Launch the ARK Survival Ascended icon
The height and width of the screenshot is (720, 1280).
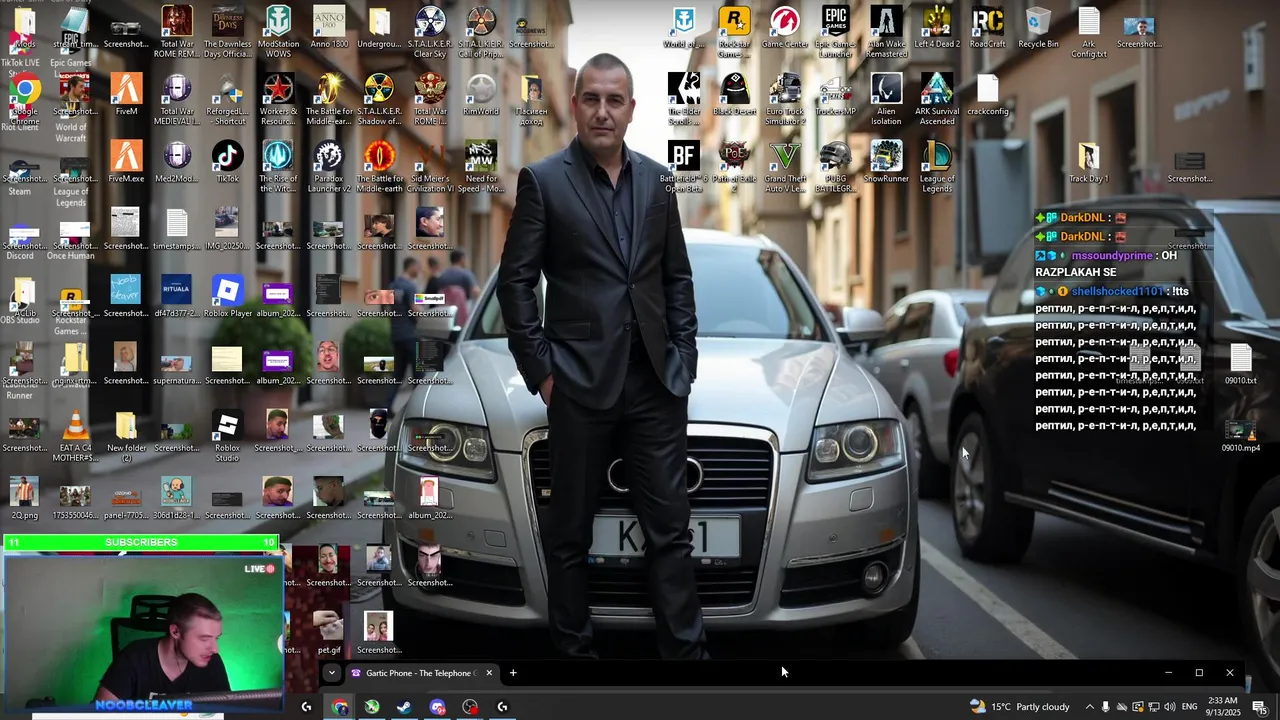tap(937, 100)
